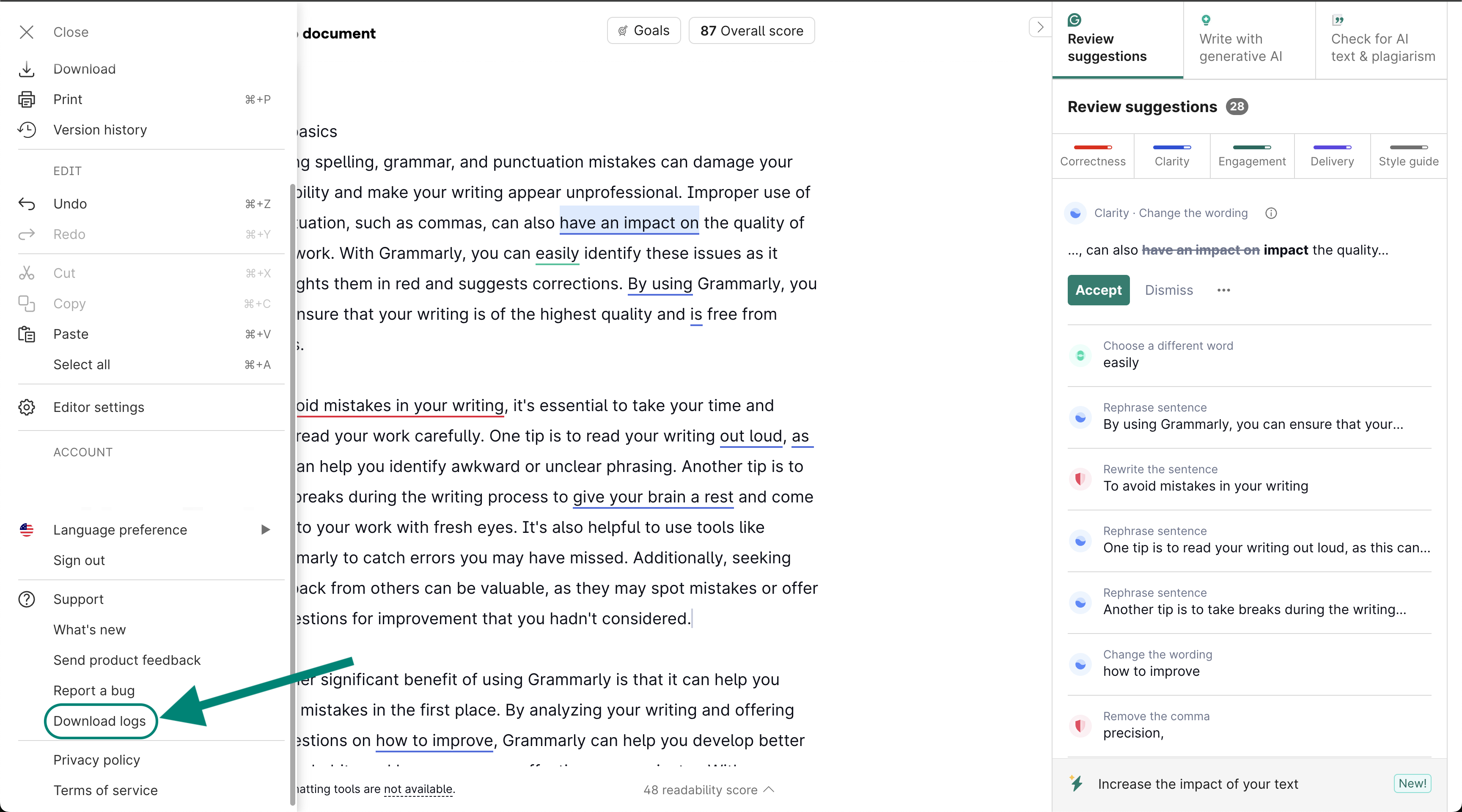Expand the 48 readability score chevron

pos(769,789)
